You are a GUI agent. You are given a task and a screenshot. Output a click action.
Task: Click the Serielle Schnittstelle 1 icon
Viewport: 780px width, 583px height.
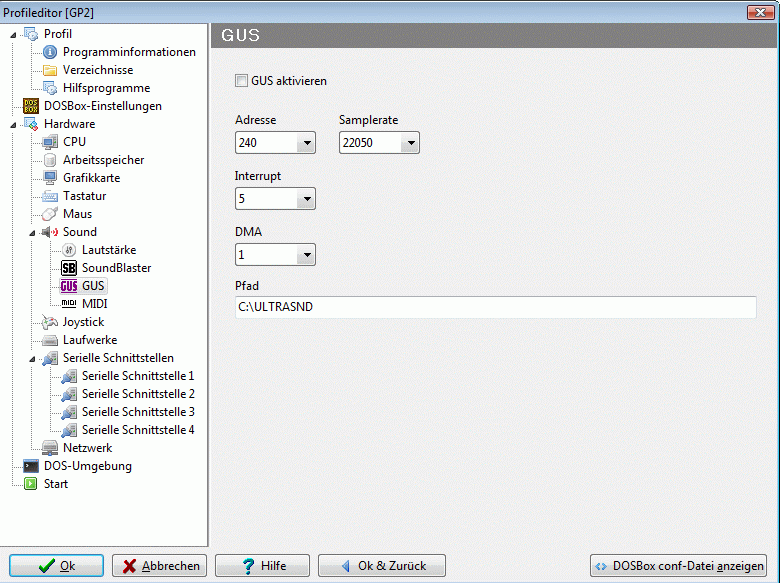69,377
